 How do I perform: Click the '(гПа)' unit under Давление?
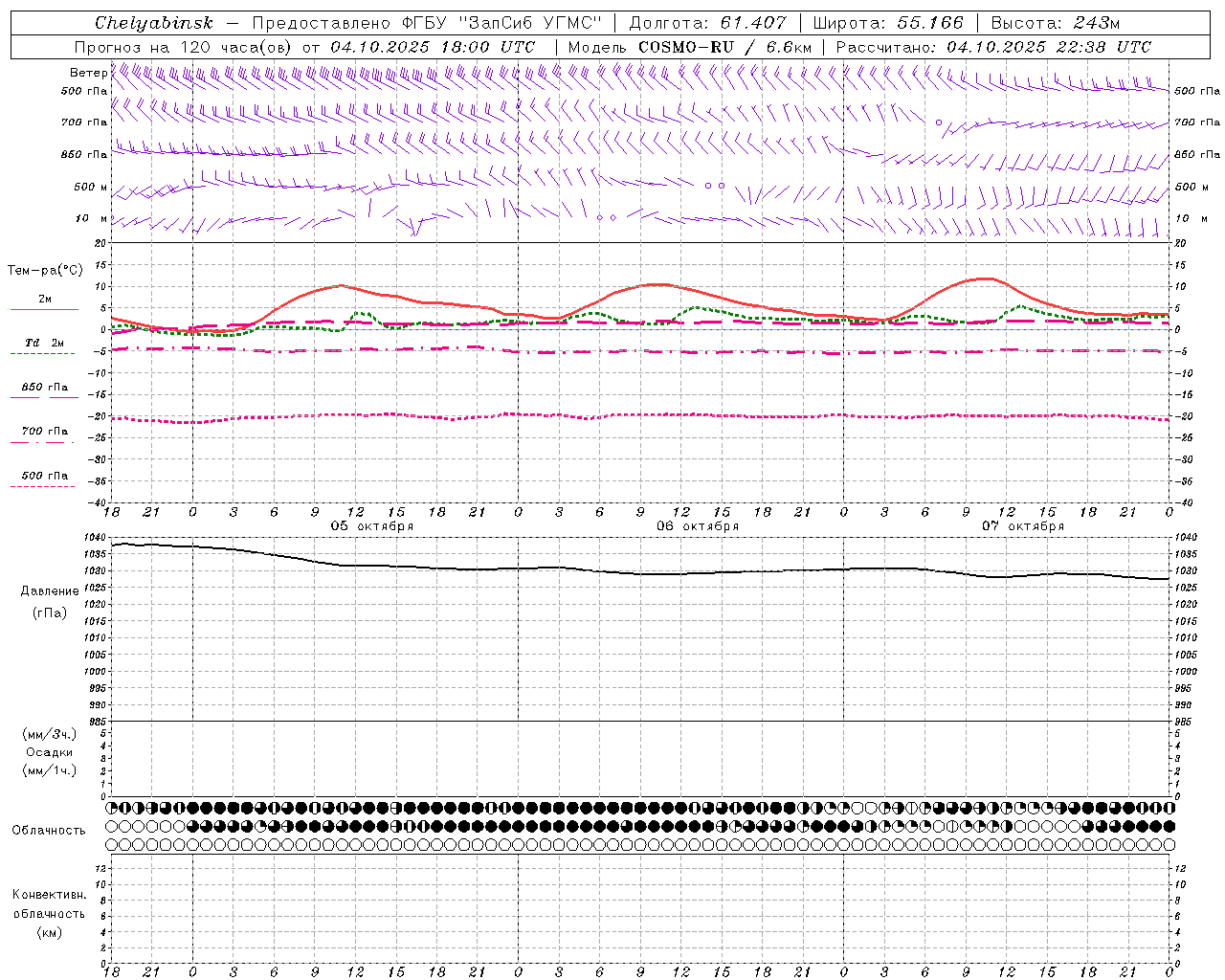click(50, 612)
